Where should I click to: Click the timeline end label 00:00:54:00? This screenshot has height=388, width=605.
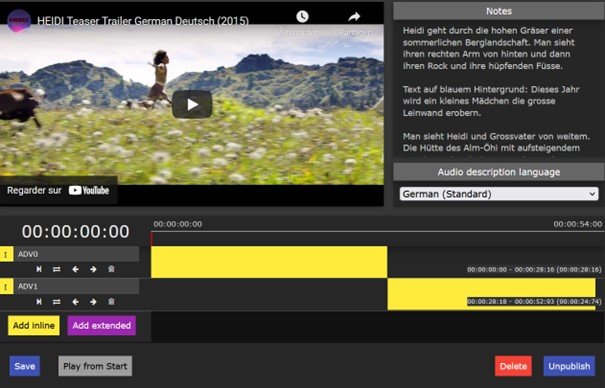[x=578, y=224]
